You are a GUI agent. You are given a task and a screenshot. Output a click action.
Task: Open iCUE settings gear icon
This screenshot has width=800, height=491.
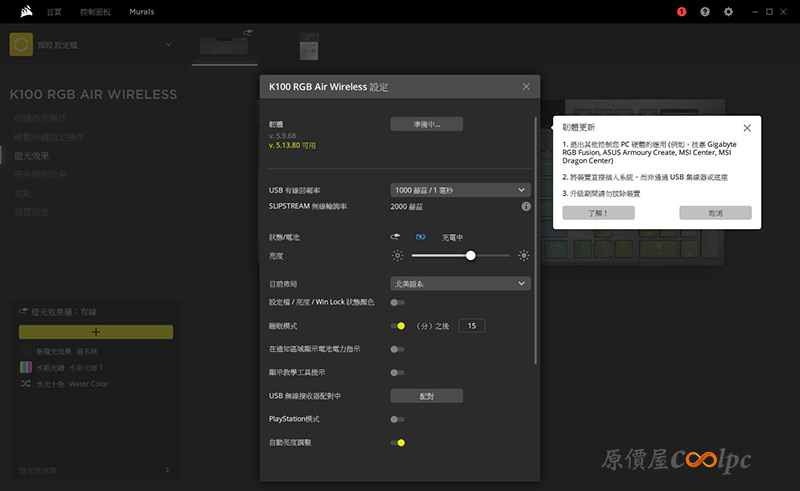pyautogui.click(x=729, y=12)
